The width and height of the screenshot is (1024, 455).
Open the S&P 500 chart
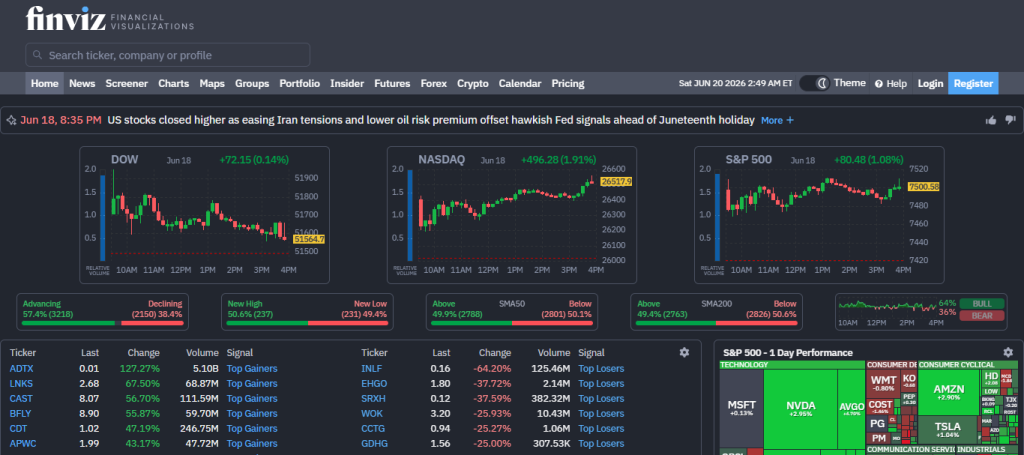click(x=819, y=215)
